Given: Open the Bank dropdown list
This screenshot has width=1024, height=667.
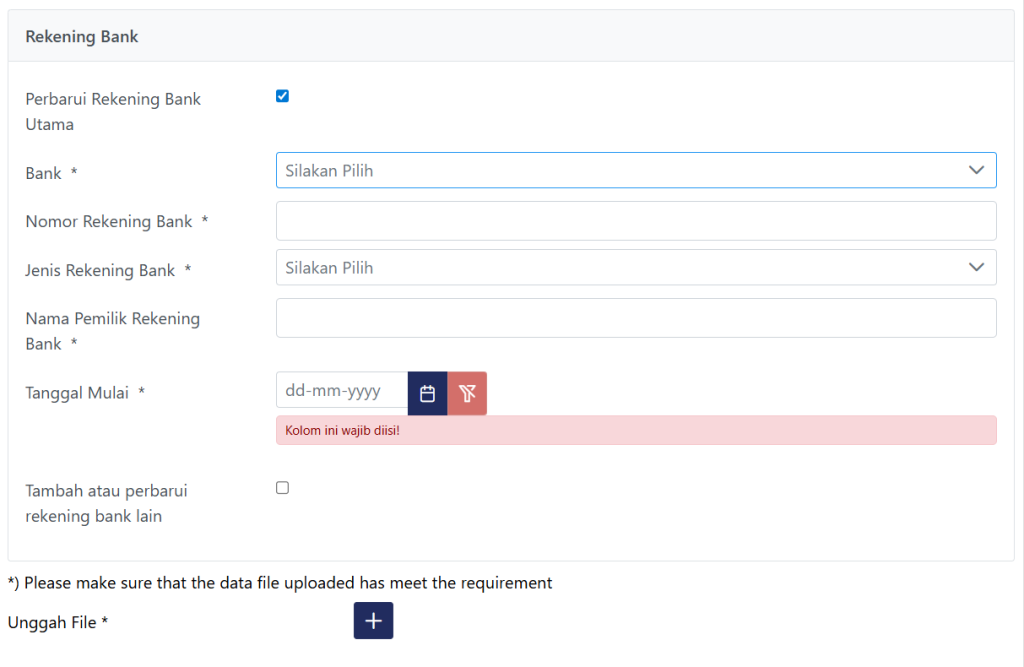Looking at the screenshot, I should point(635,170).
